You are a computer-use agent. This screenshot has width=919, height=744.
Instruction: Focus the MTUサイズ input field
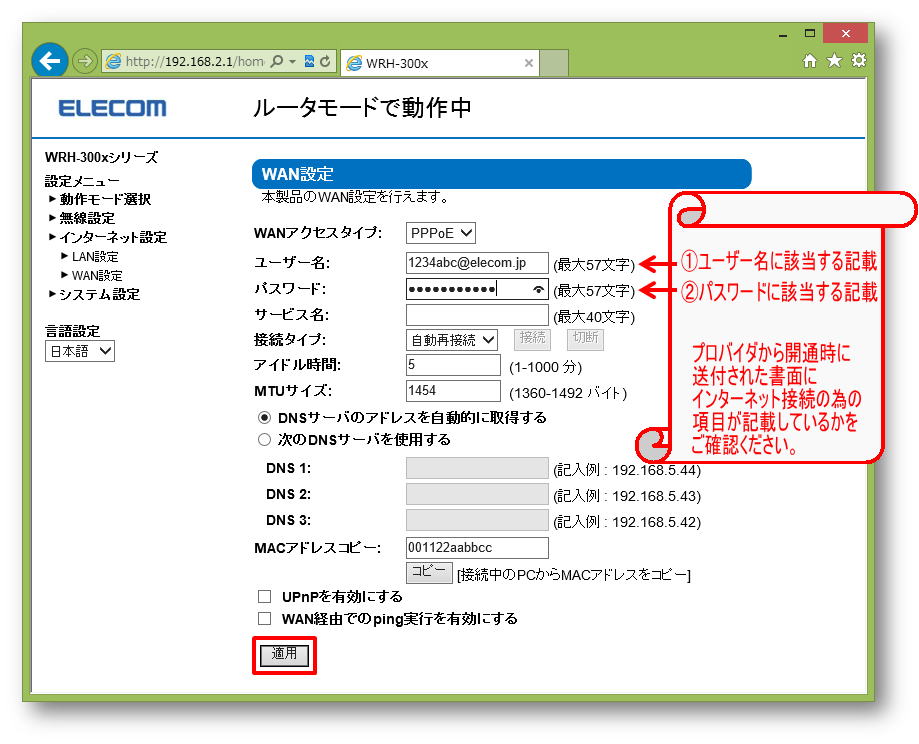point(453,391)
